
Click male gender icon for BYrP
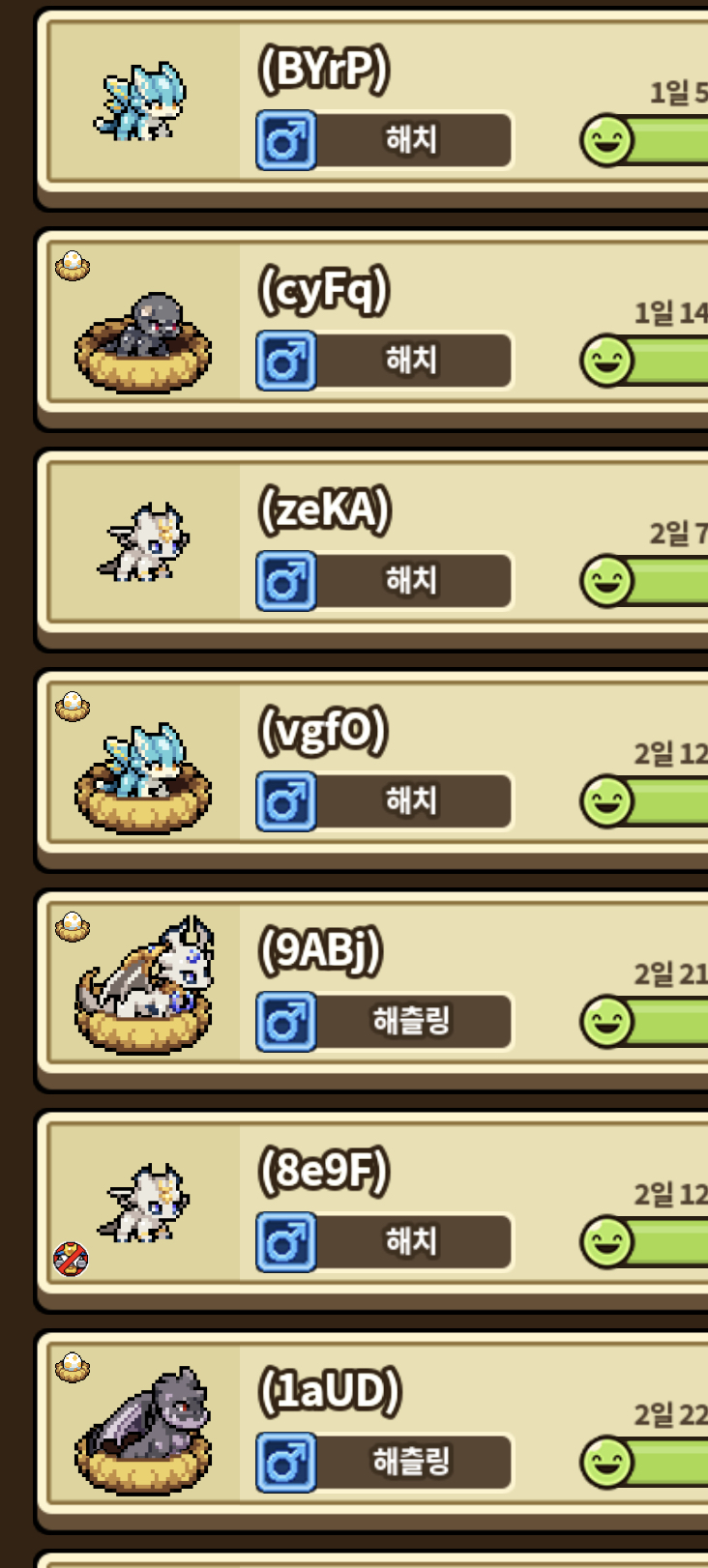(x=286, y=140)
